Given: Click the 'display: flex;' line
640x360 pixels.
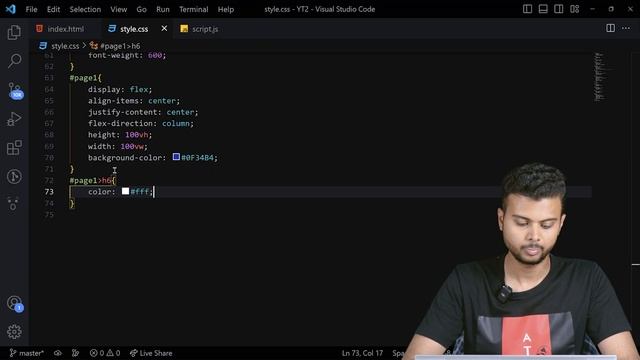Looking at the screenshot, I should pos(120,89).
